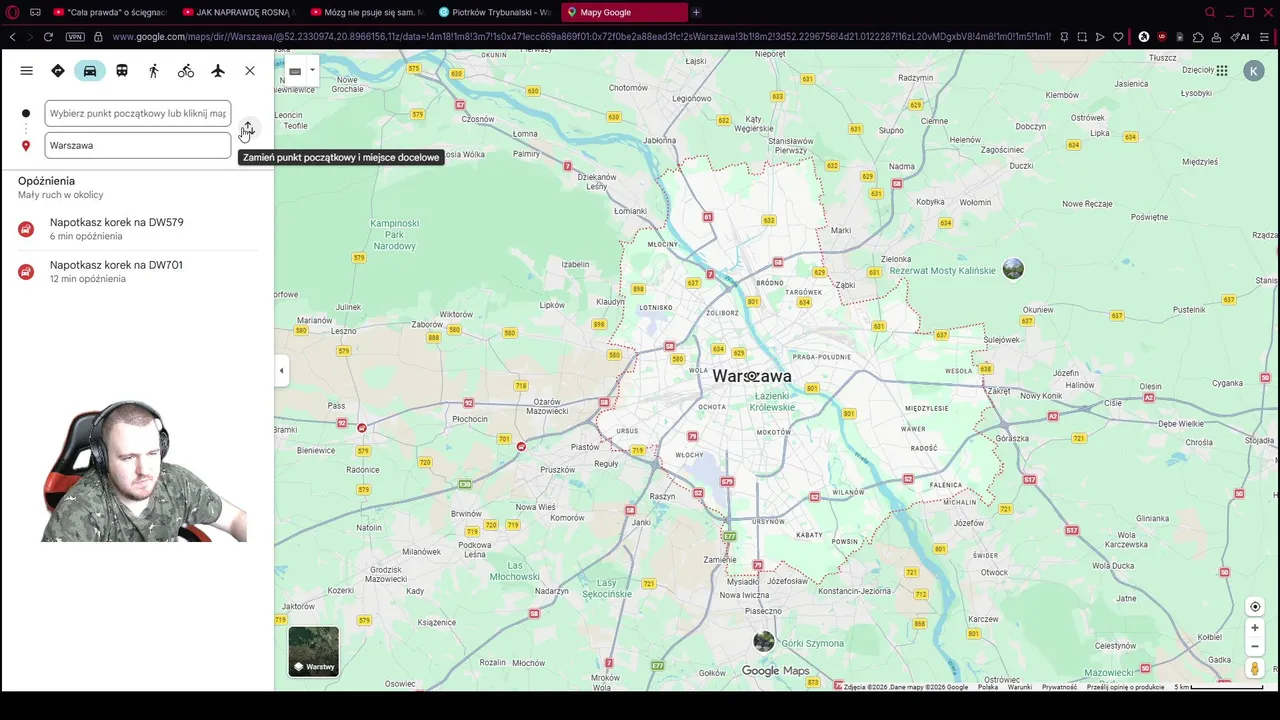Screen dimensions: 1280x720
Task: Close the directions panel X
Action: [250, 71]
